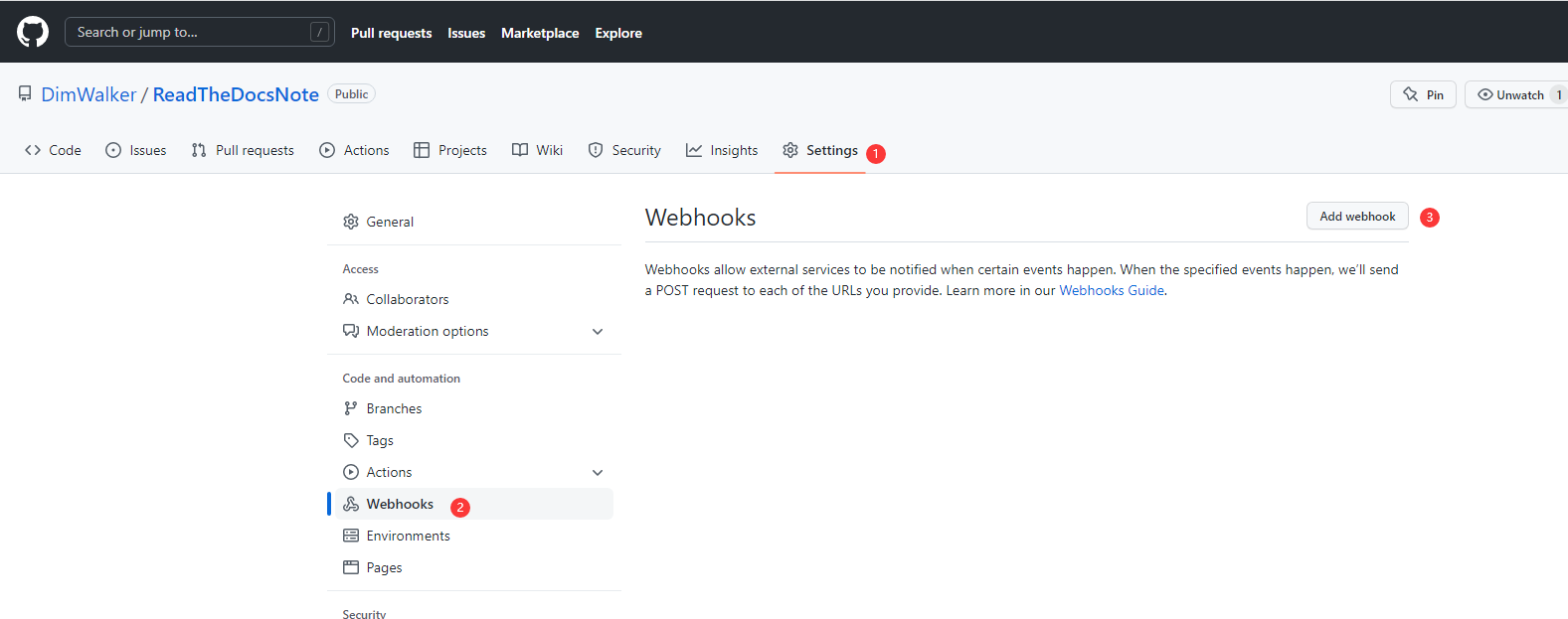This screenshot has height=619, width=1568.
Task: Open Pages settings in the sidebar
Action: pyautogui.click(x=474, y=567)
